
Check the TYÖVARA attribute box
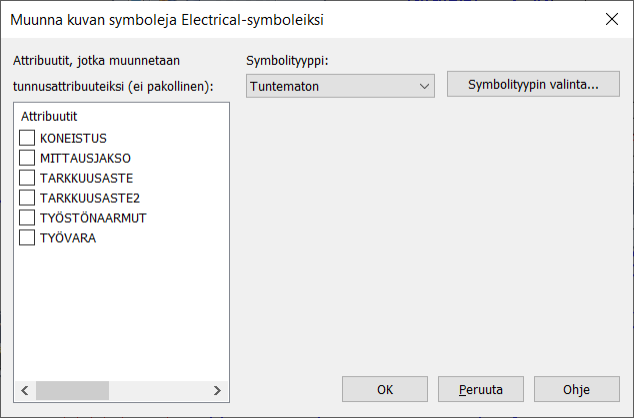pos(27,238)
